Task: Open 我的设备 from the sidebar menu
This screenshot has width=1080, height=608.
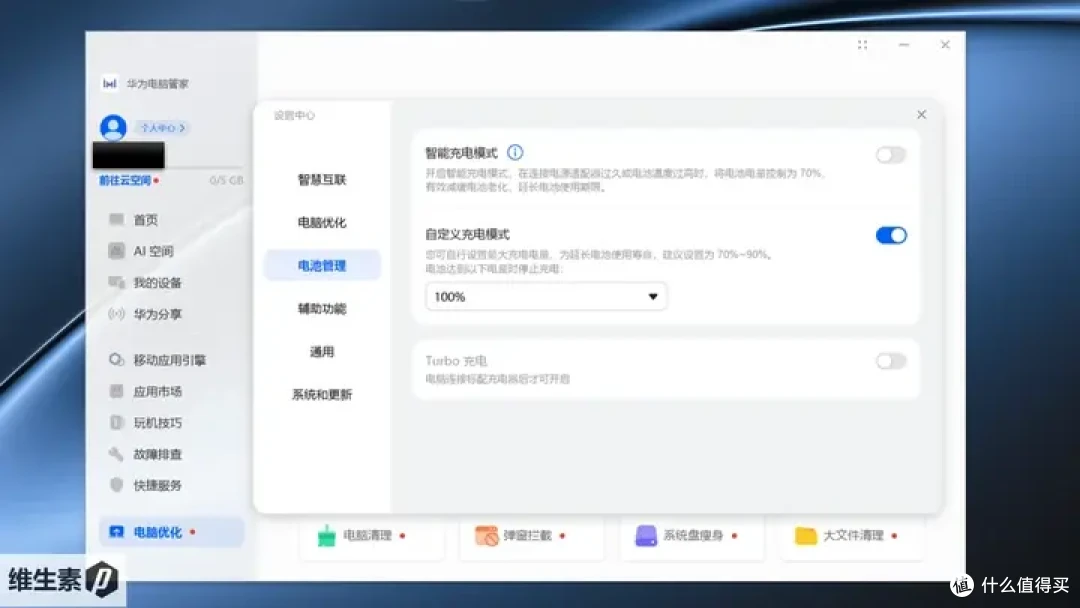Action: (157, 282)
